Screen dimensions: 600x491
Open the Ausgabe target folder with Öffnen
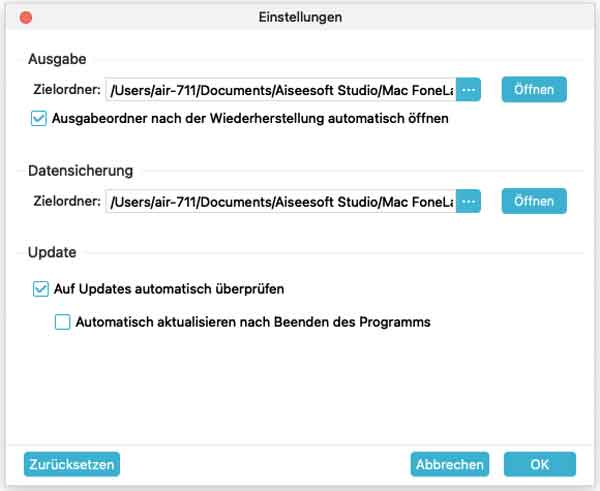tap(534, 90)
